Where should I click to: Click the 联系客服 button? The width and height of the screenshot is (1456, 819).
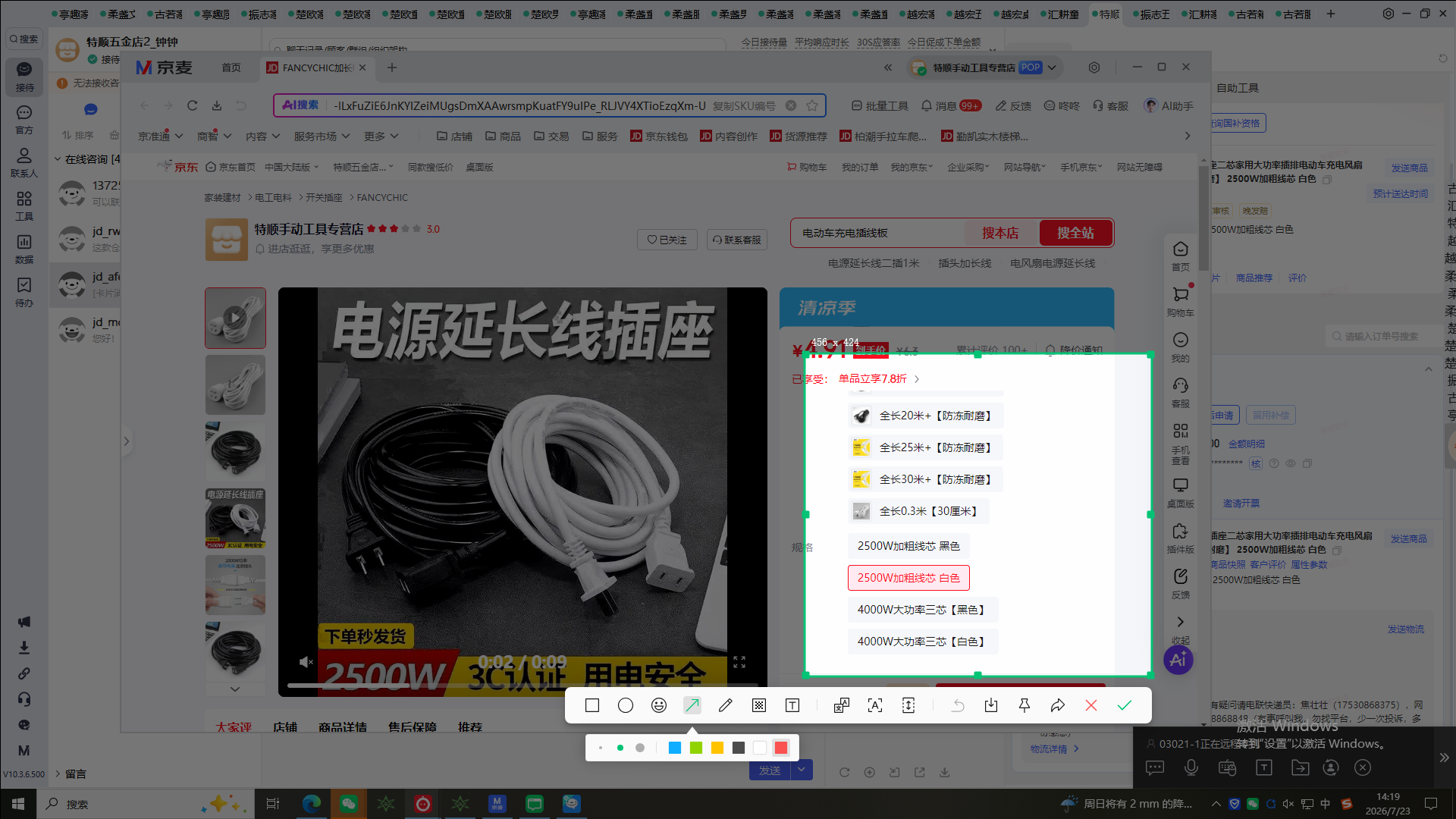pyautogui.click(x=737, y=240)
